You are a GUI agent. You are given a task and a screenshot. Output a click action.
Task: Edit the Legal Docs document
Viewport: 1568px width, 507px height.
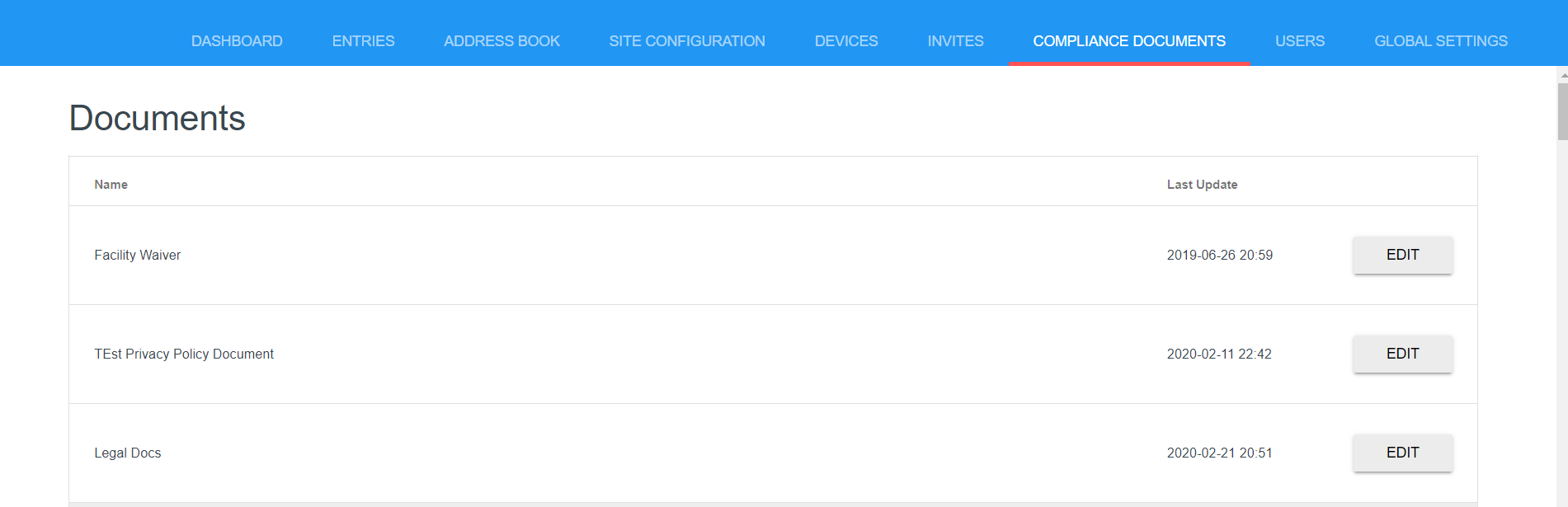tap(1402, 453)
